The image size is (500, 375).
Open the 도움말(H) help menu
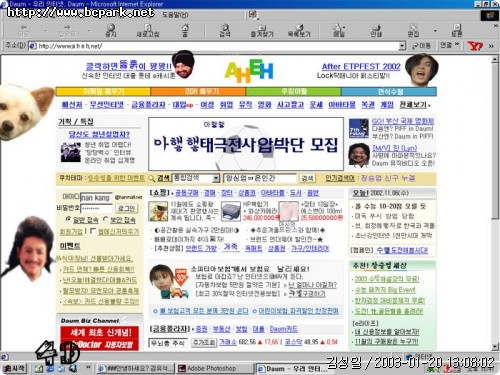175,15
